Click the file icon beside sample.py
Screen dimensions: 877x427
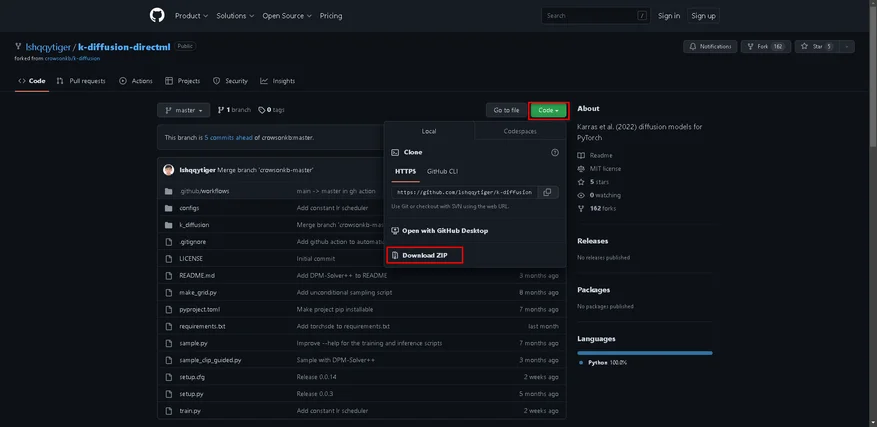168,343
